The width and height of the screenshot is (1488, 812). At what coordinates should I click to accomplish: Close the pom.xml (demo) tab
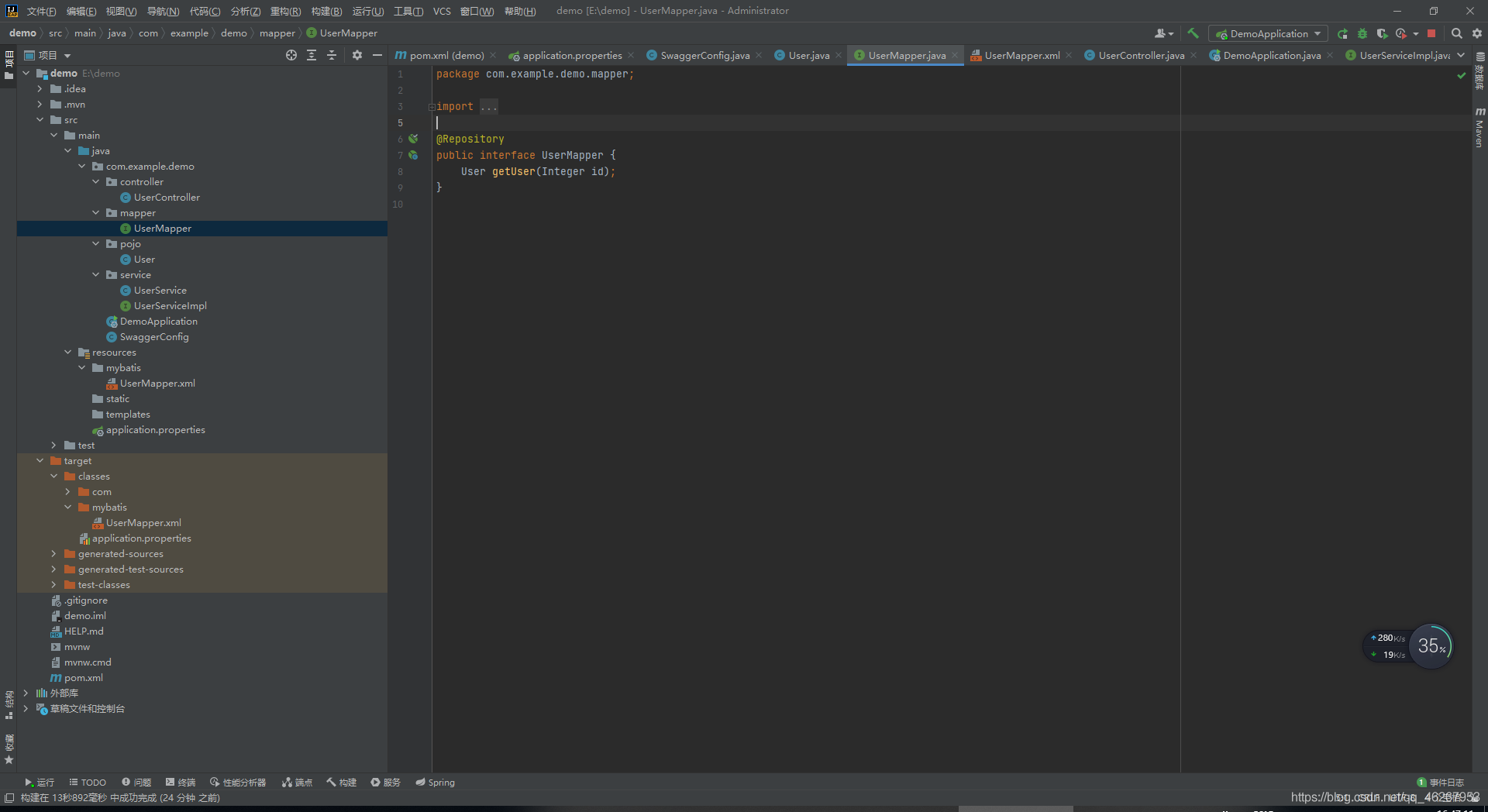coord(493,55)
